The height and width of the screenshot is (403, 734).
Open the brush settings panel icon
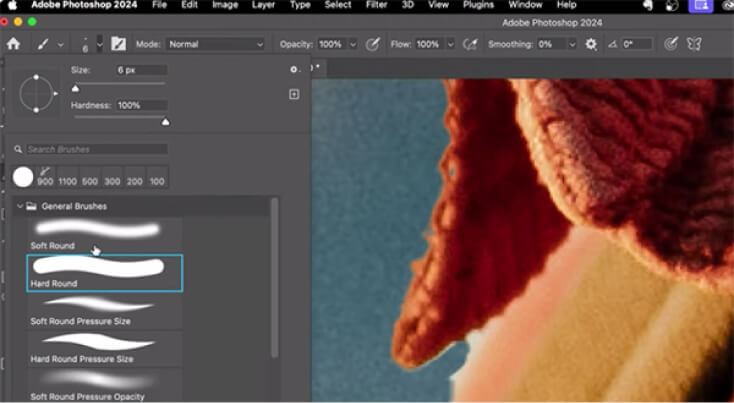click(118, 44)
